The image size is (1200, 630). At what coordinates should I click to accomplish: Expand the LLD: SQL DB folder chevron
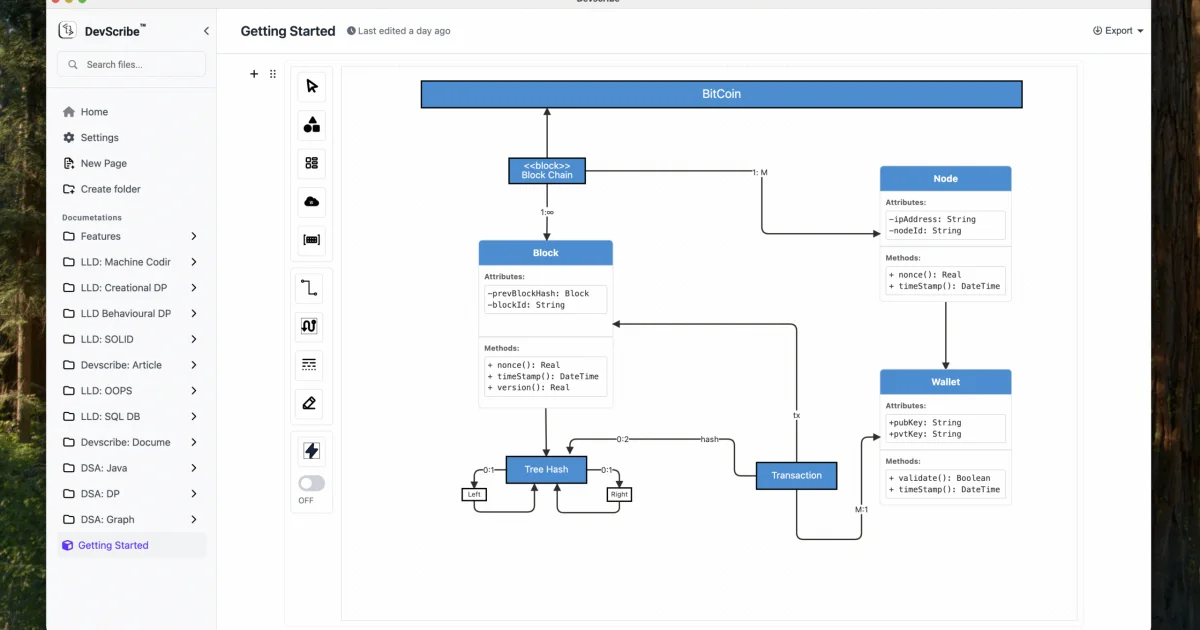[193, 416]
